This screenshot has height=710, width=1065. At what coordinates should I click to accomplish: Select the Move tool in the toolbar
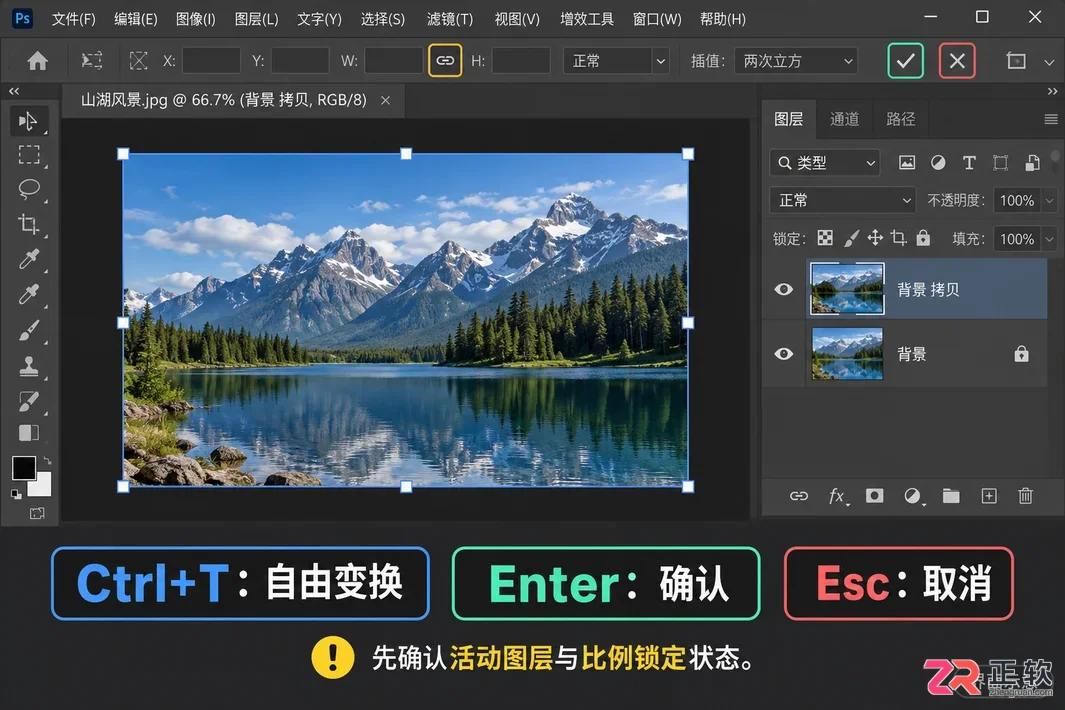tap(29, 121)
